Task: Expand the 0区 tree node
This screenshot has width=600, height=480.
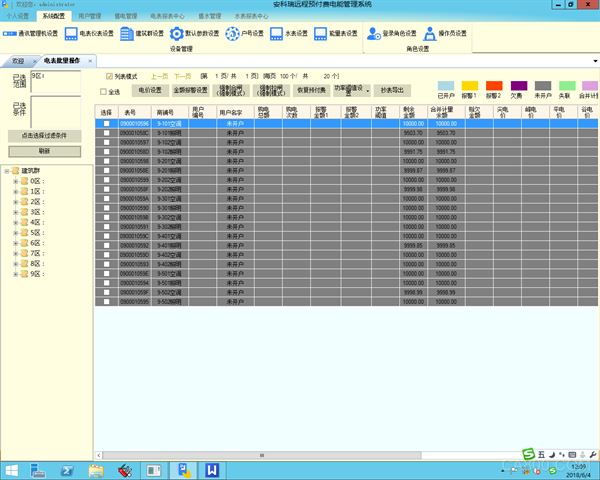Action: 16,181
